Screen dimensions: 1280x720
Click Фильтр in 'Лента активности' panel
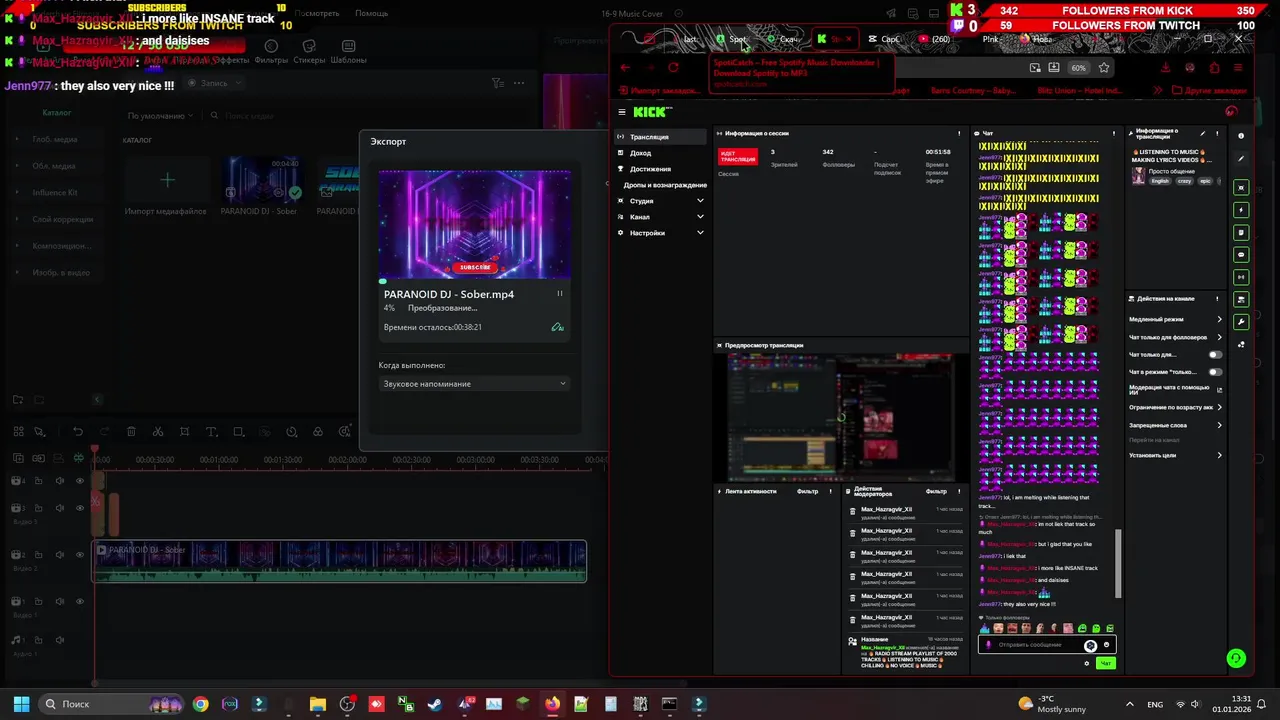coord(807,491)
